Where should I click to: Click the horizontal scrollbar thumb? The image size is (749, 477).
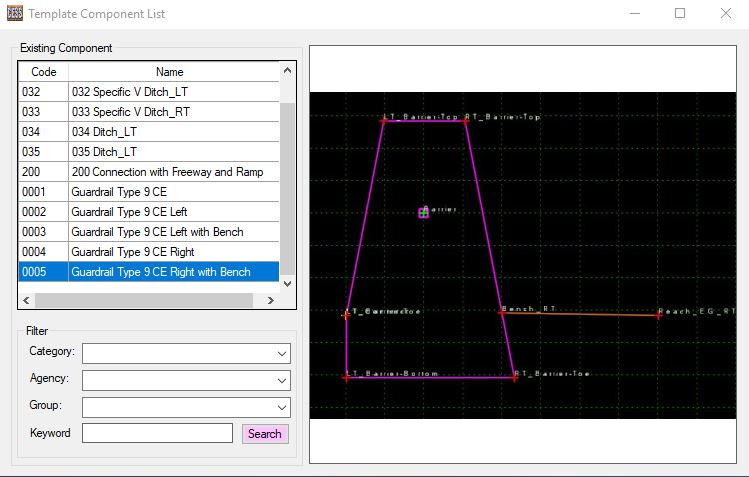click(x=144, y=300)
